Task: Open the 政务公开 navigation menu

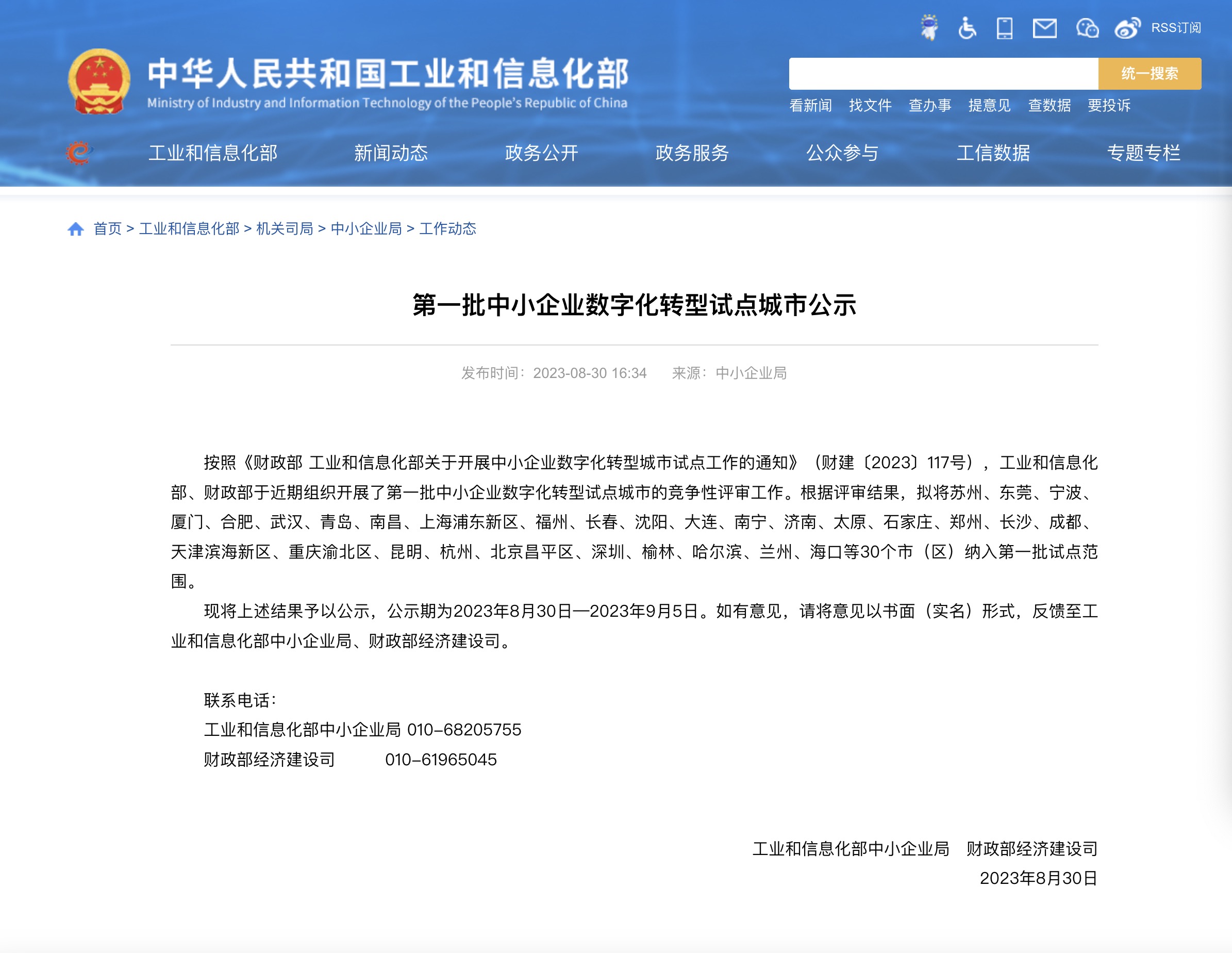Action: point(542,153)
